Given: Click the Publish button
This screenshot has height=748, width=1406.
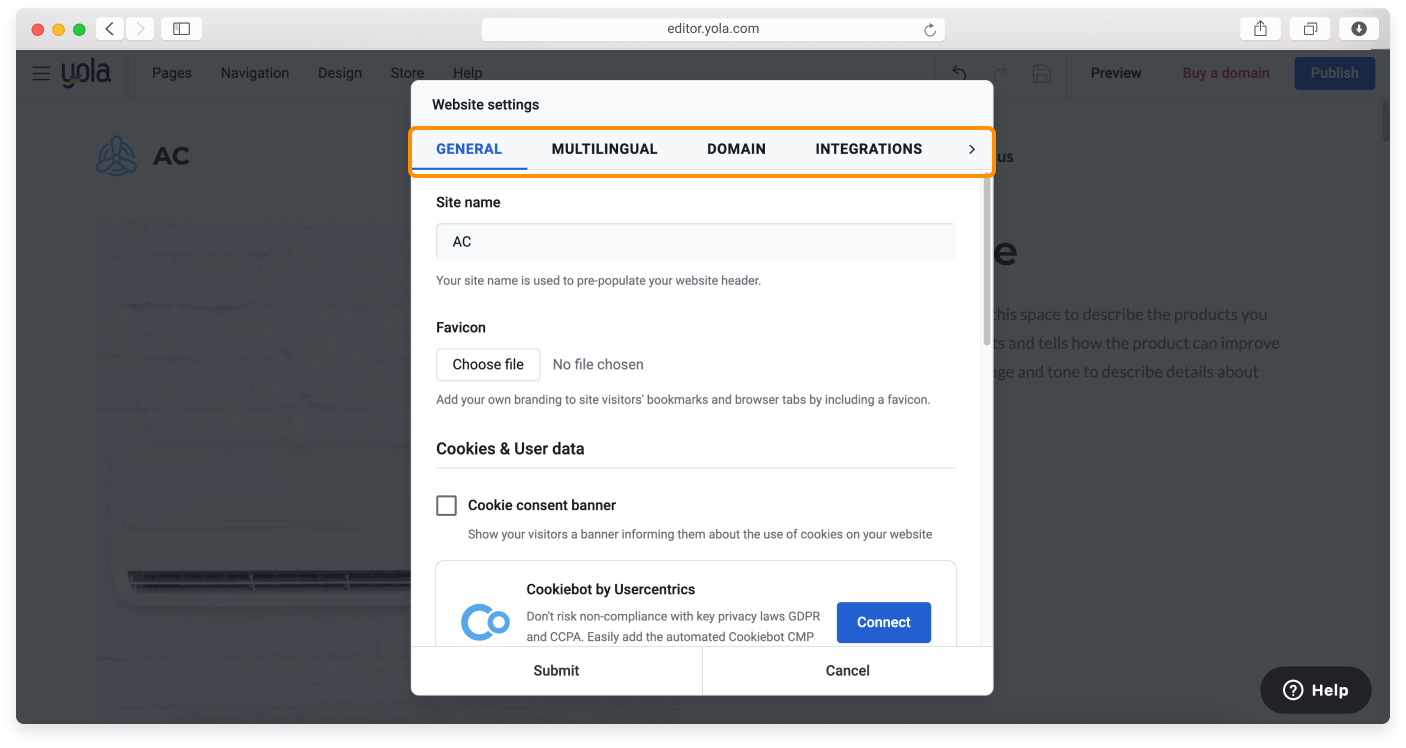Looking at the screenshot, I should 1335,73.
